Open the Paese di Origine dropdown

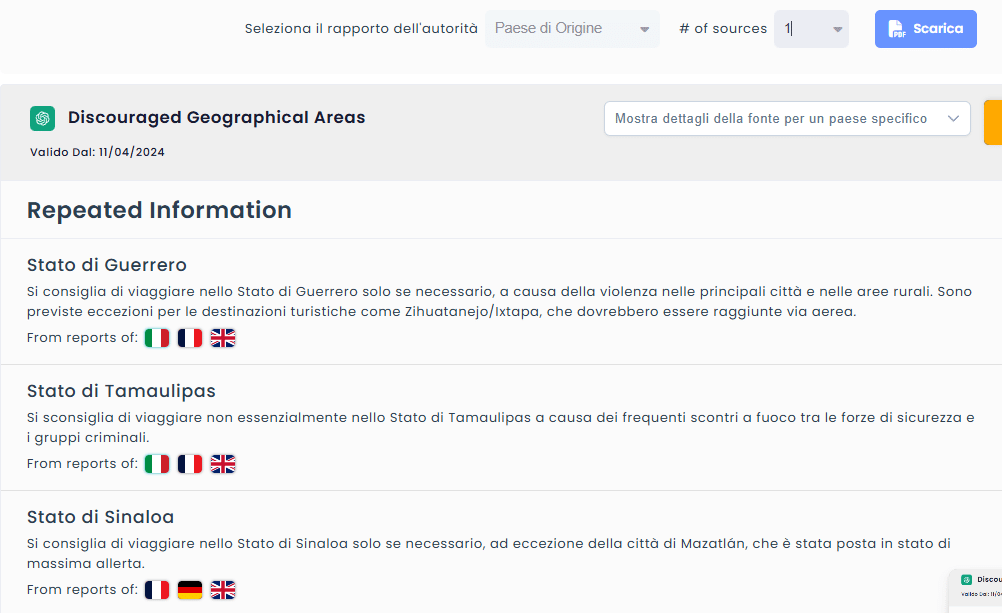point(572,29)
